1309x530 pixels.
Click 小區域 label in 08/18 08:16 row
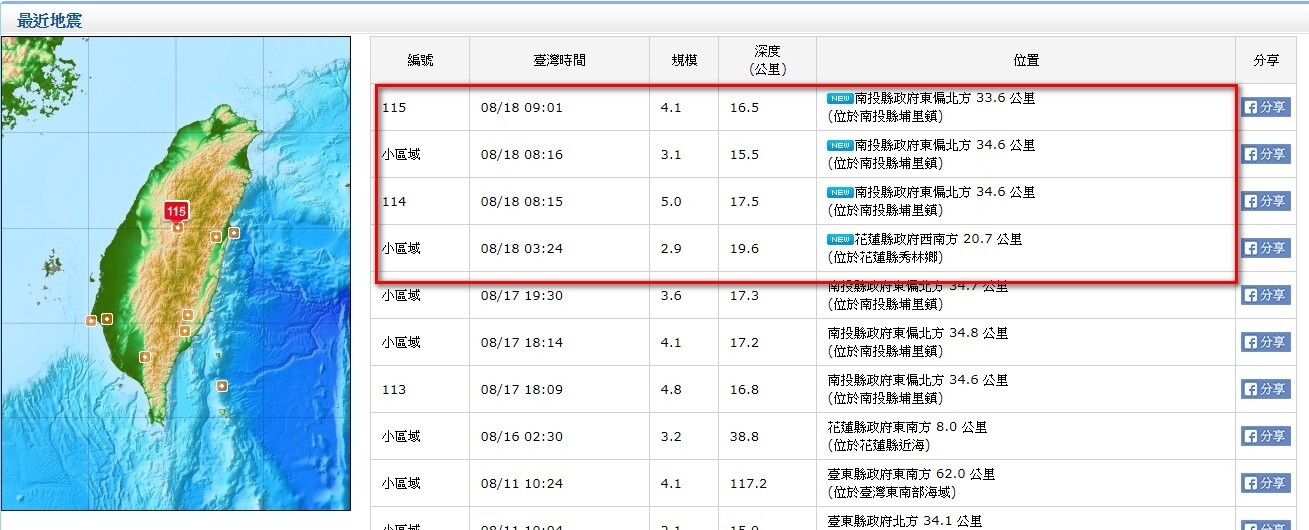(401, 154)
